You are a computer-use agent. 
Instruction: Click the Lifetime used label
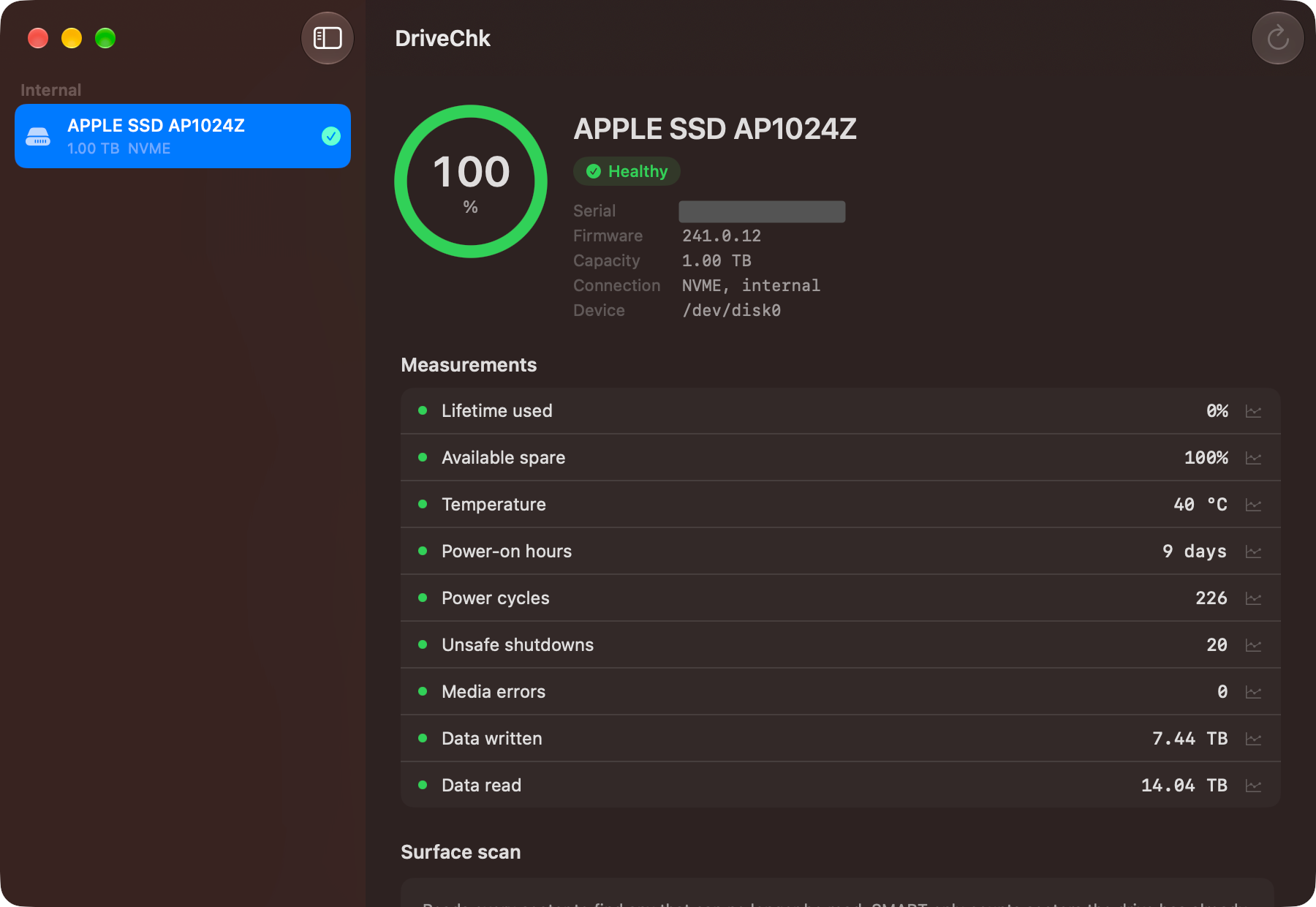pyautogui.click(x=497, y=411)
